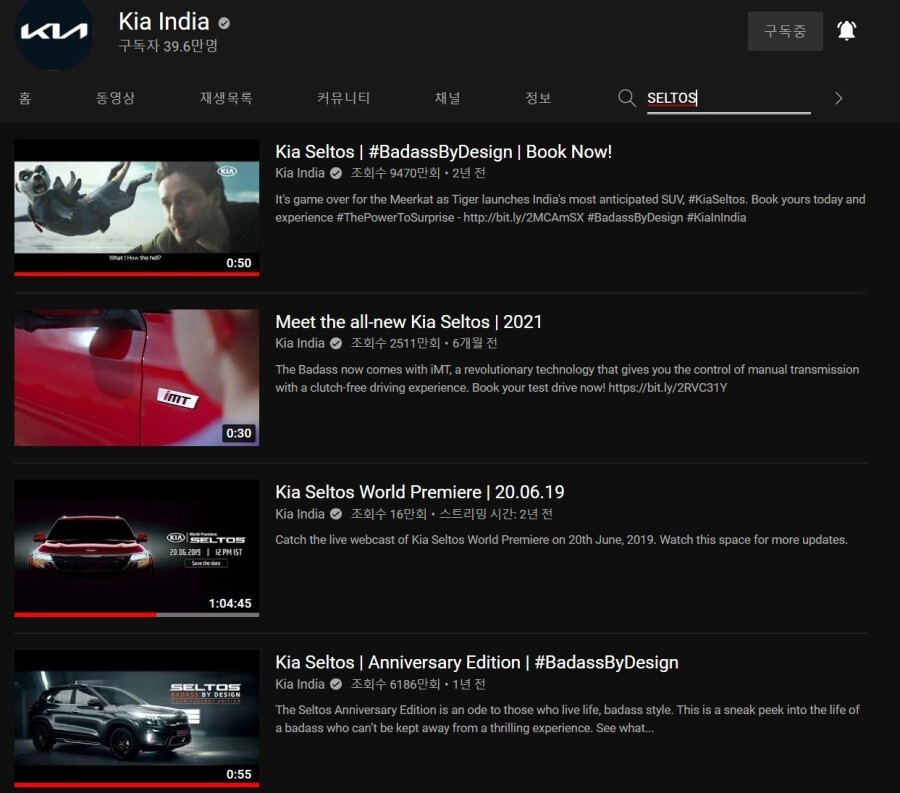Click description starting 'It's game over for the Meerkat'

(570, 208)
